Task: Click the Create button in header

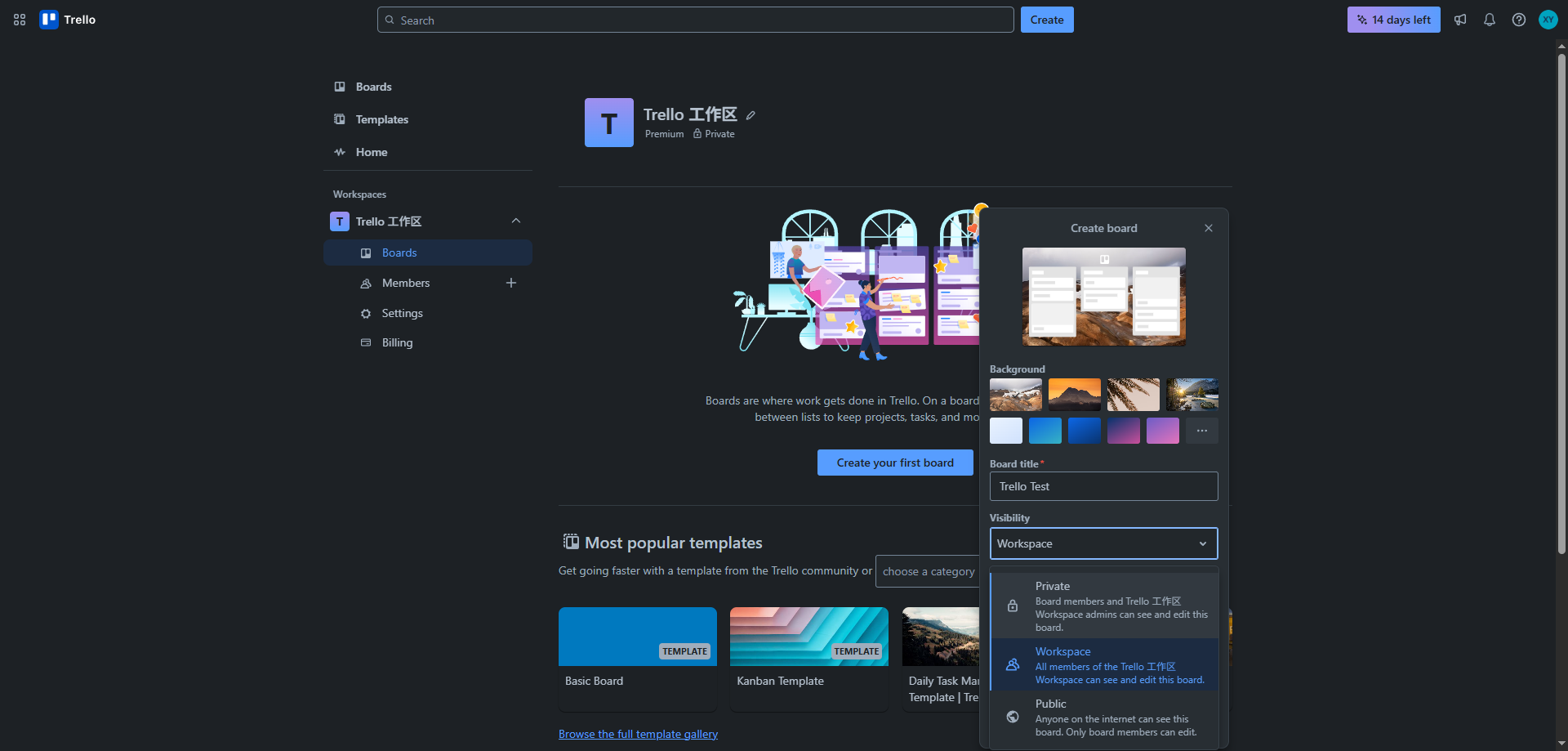Action: (1047, 20)
